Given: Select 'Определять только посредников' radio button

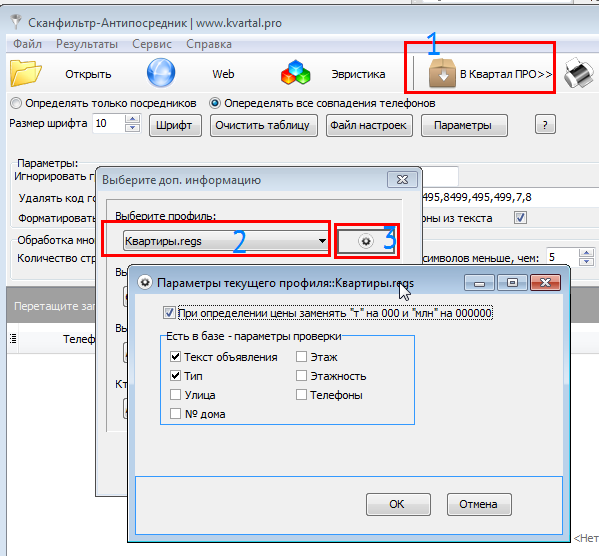Looking at the screenshot, I should click(16, 103).
